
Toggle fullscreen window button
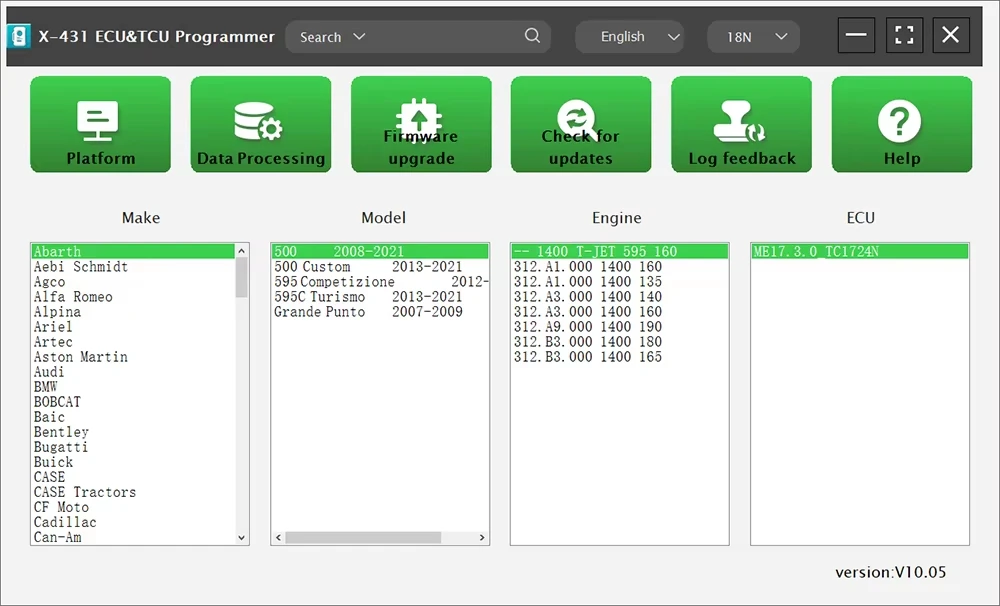point(904,34)
